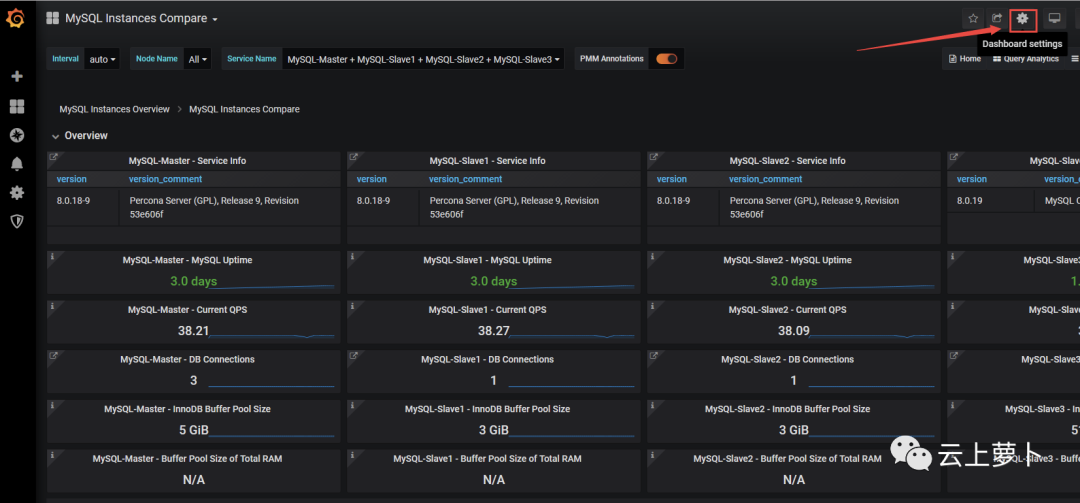Open the Alerting bell icon in sidebar
This screenshot has height=503, width=1080.
tap(17, 163)
